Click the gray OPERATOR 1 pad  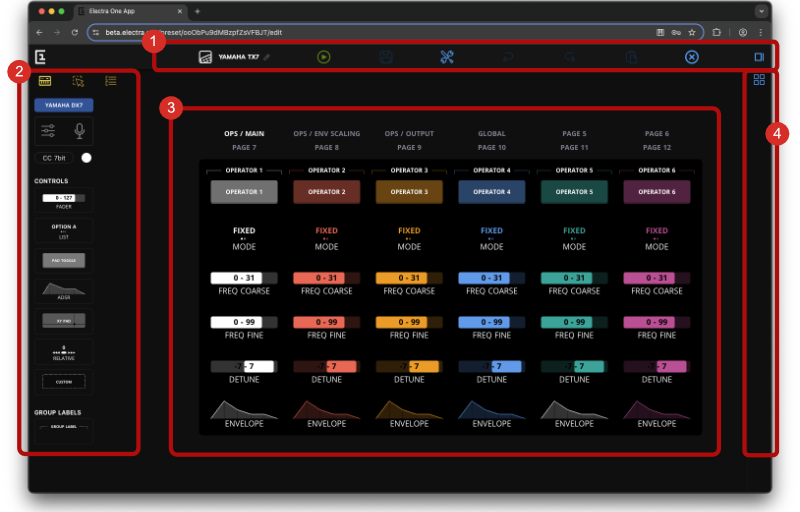point(244,192)
